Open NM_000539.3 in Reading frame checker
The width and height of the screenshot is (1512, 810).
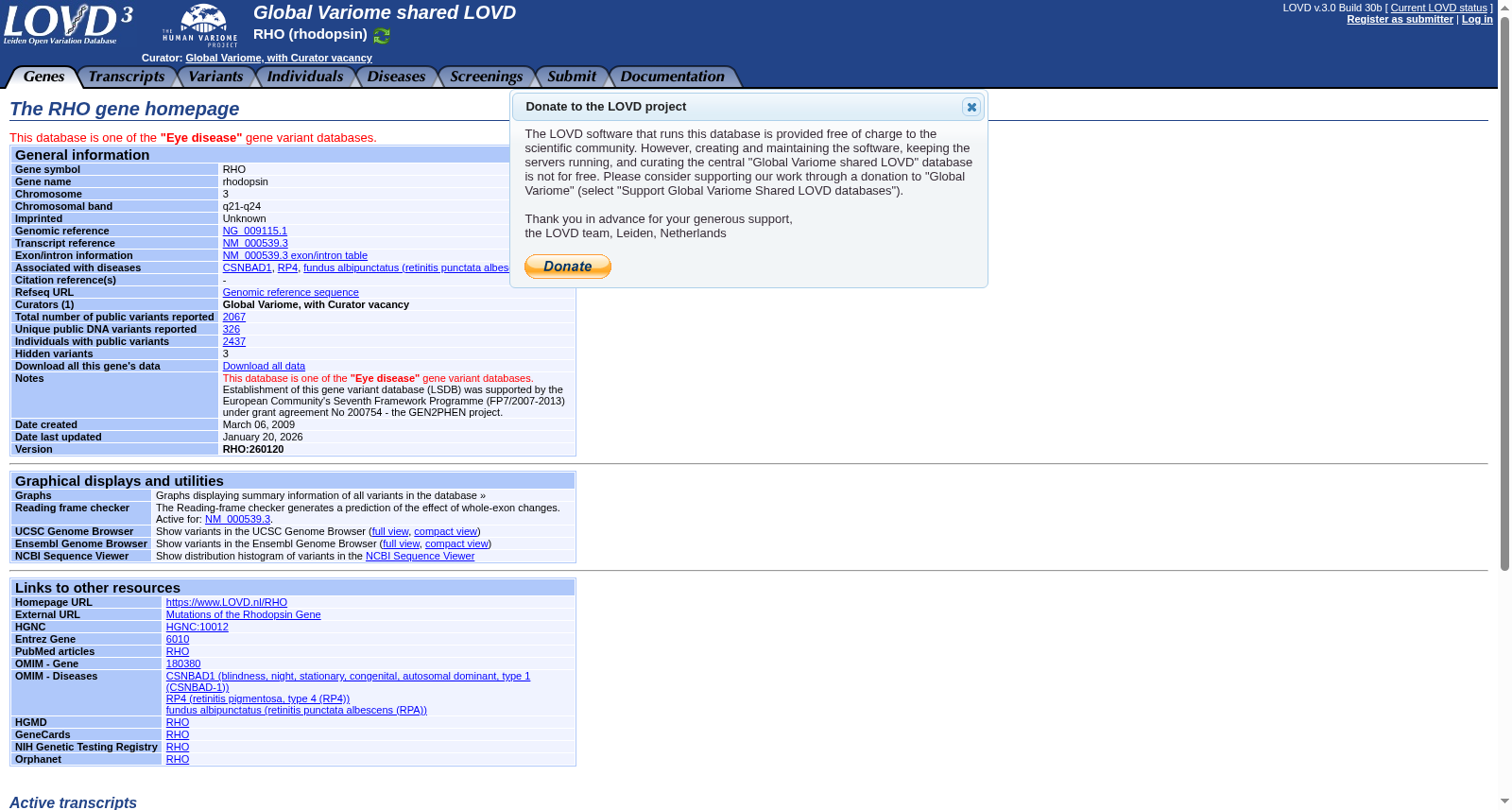[237, 519]
